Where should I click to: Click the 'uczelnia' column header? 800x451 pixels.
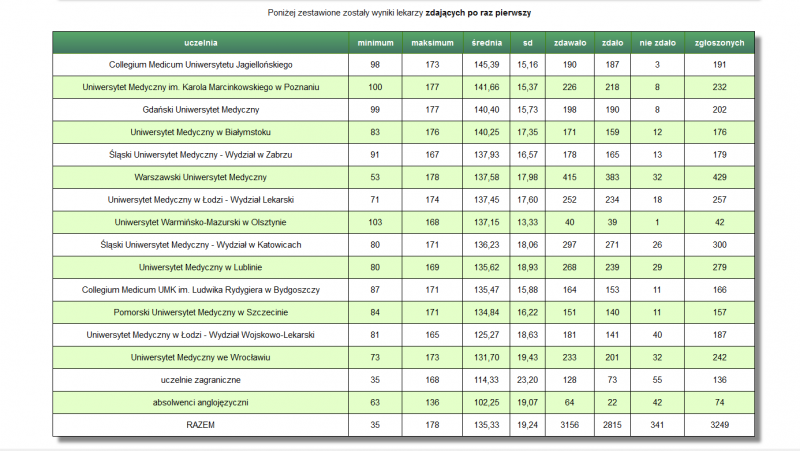coord(201,43)
